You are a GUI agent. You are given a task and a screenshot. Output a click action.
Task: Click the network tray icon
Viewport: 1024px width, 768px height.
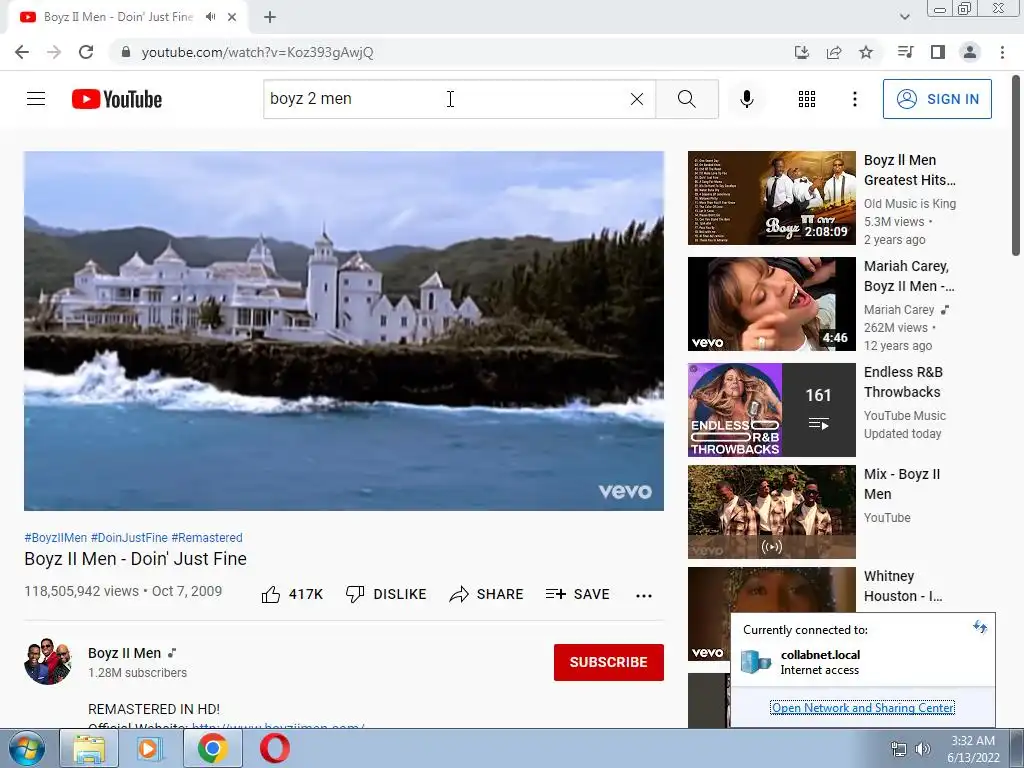pyautogui.click(x=899, y=748)
